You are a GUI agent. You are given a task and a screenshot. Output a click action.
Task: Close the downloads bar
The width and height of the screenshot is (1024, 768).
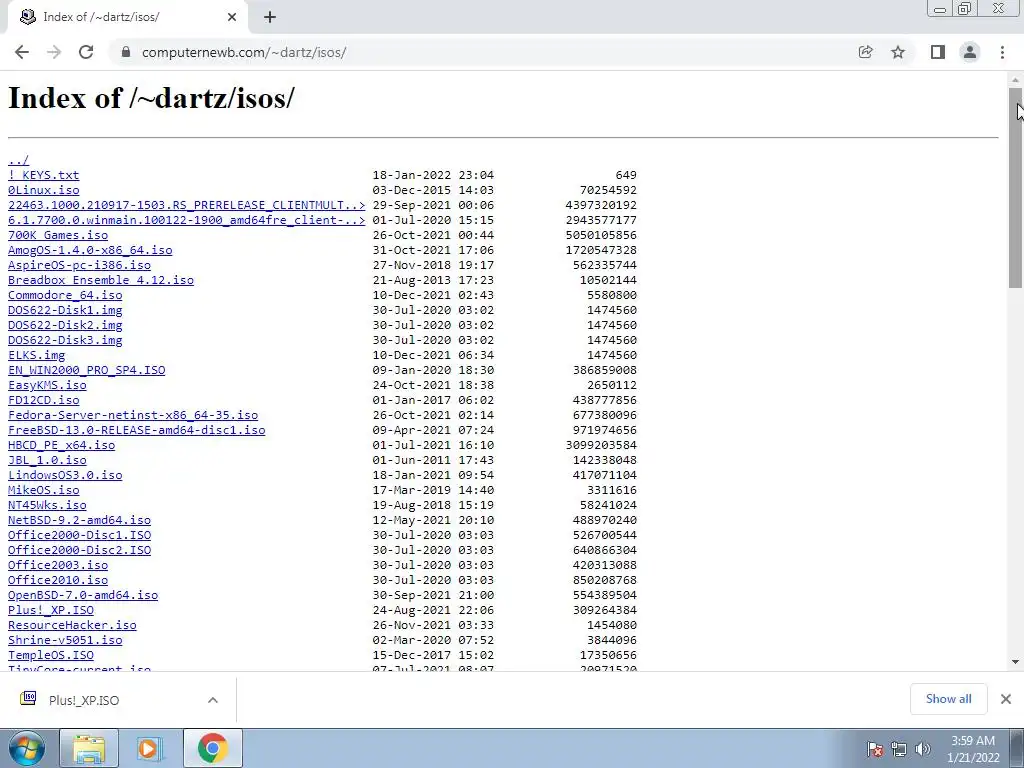[1006, 699]
